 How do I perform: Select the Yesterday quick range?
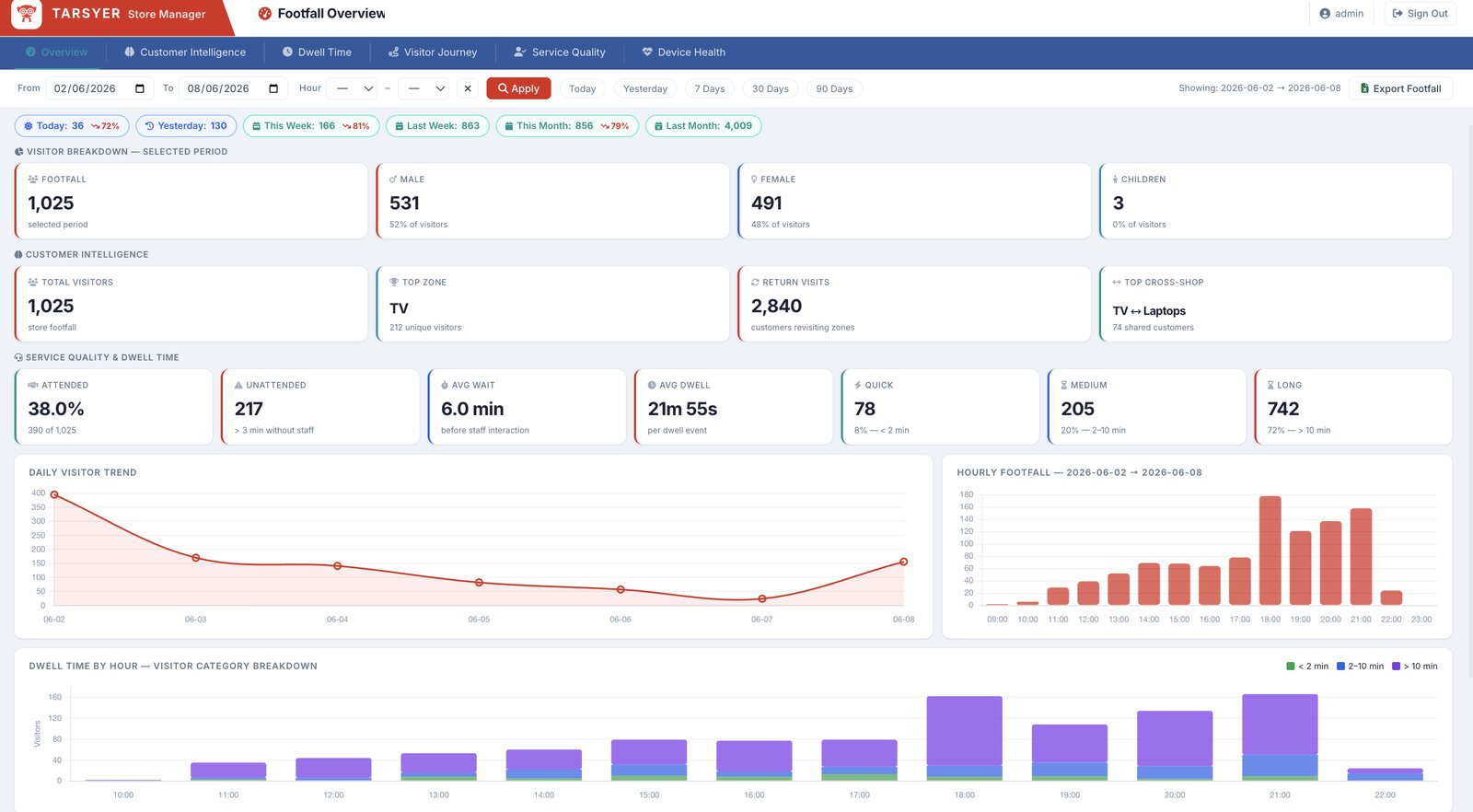pos(645,89)
